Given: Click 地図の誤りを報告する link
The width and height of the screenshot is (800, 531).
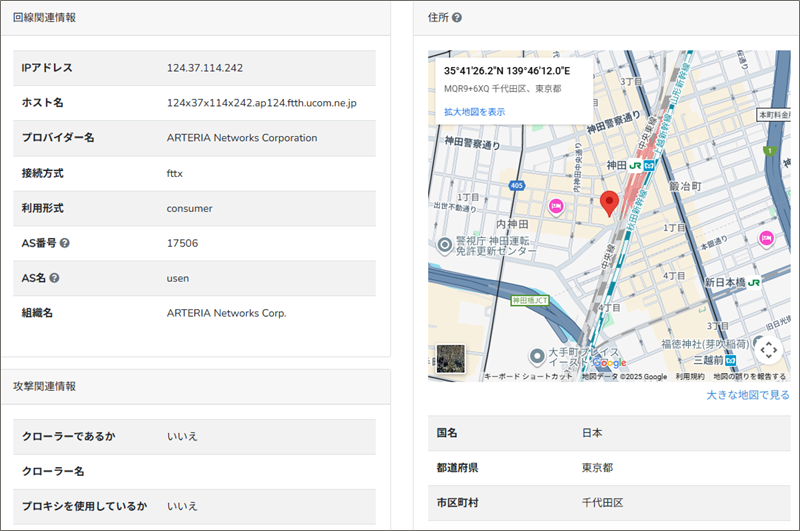Looking at the screenshot, I should (749, 377).
